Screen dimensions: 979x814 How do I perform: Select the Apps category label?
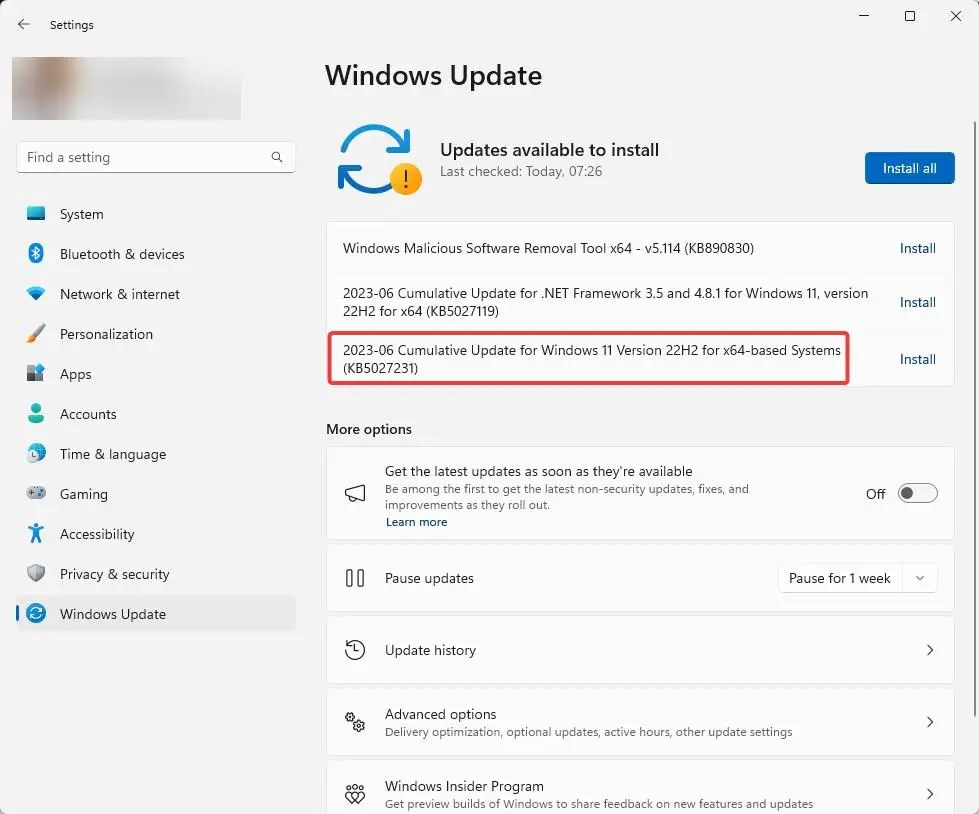[76, 374]
